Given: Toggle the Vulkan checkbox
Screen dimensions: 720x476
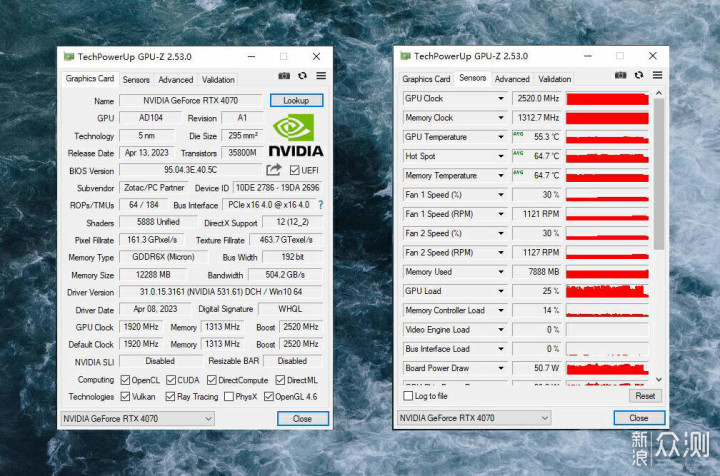Looking at the screenshot, I should (125, 396).
